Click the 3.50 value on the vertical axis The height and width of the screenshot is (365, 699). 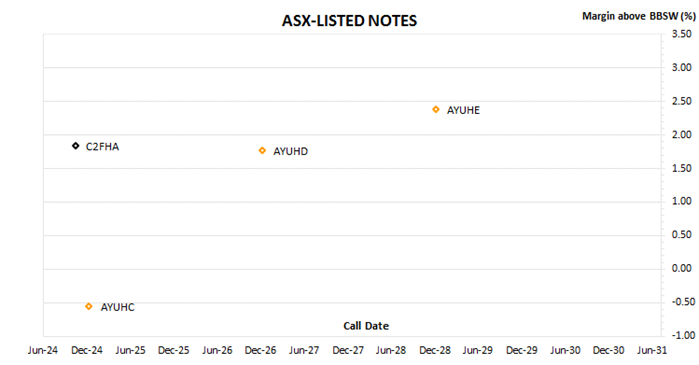coord(682,34)
